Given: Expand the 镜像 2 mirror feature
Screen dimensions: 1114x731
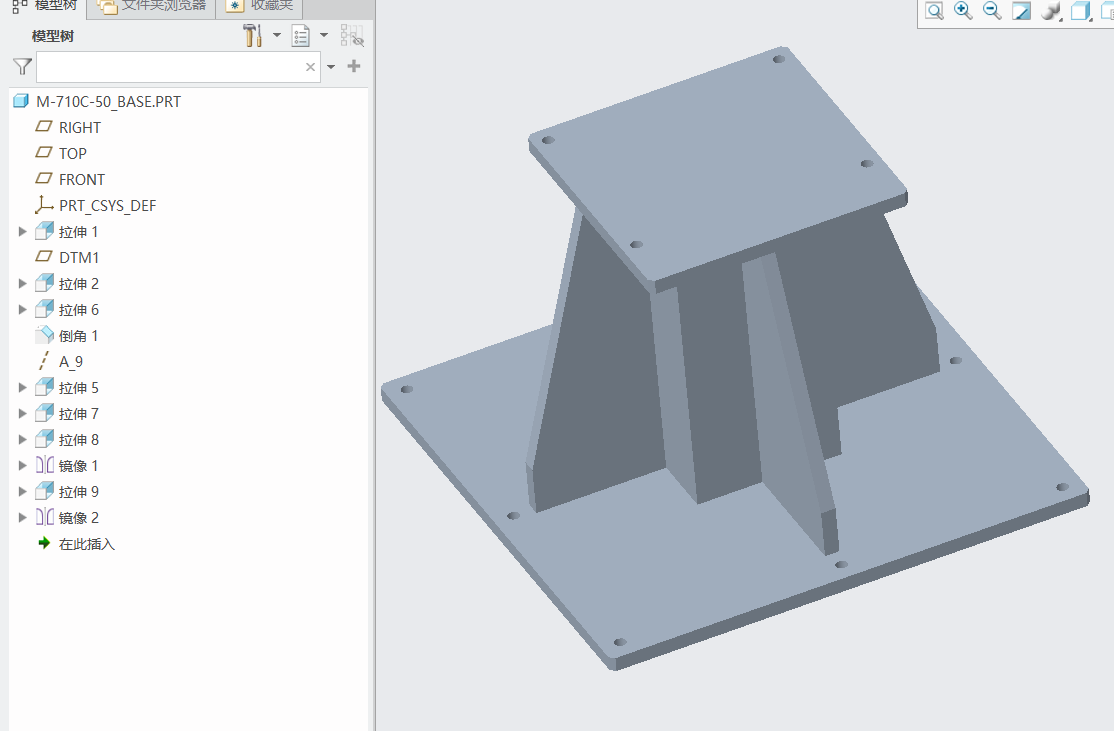Looking at the screenshot, I should tap(22, 518).
